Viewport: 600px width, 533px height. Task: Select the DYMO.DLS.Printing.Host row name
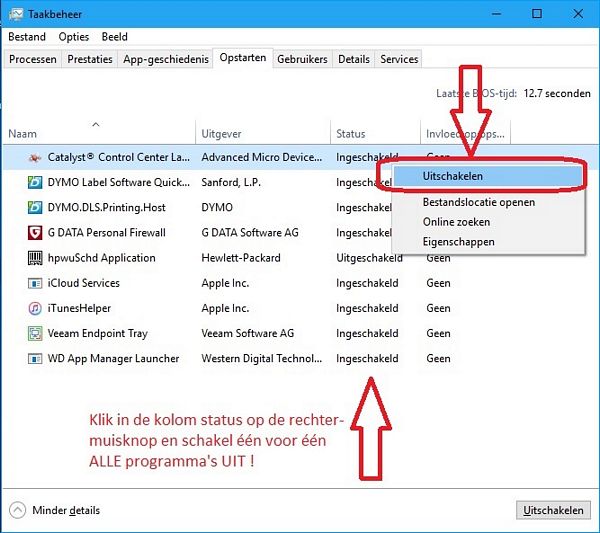(106, 207)
